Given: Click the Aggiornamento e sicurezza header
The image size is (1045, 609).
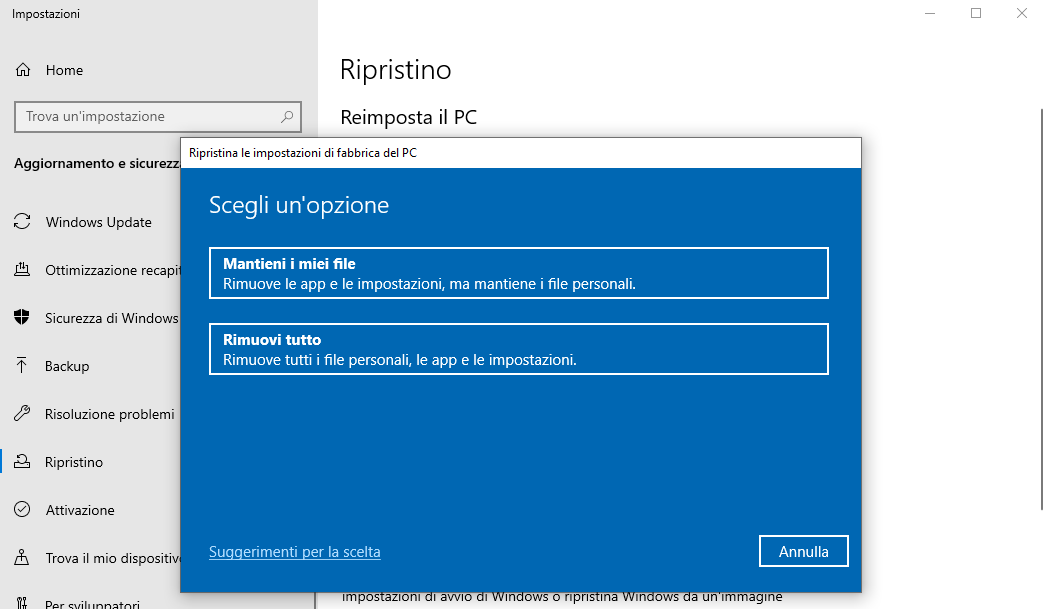Looking at the screenshot, I should coord(93,162).
